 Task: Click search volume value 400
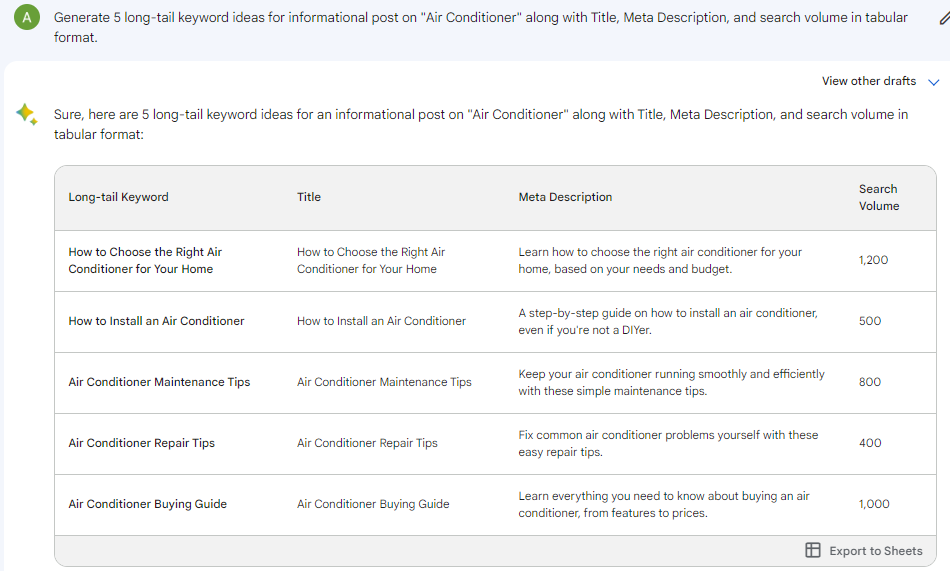pos(869,443)
